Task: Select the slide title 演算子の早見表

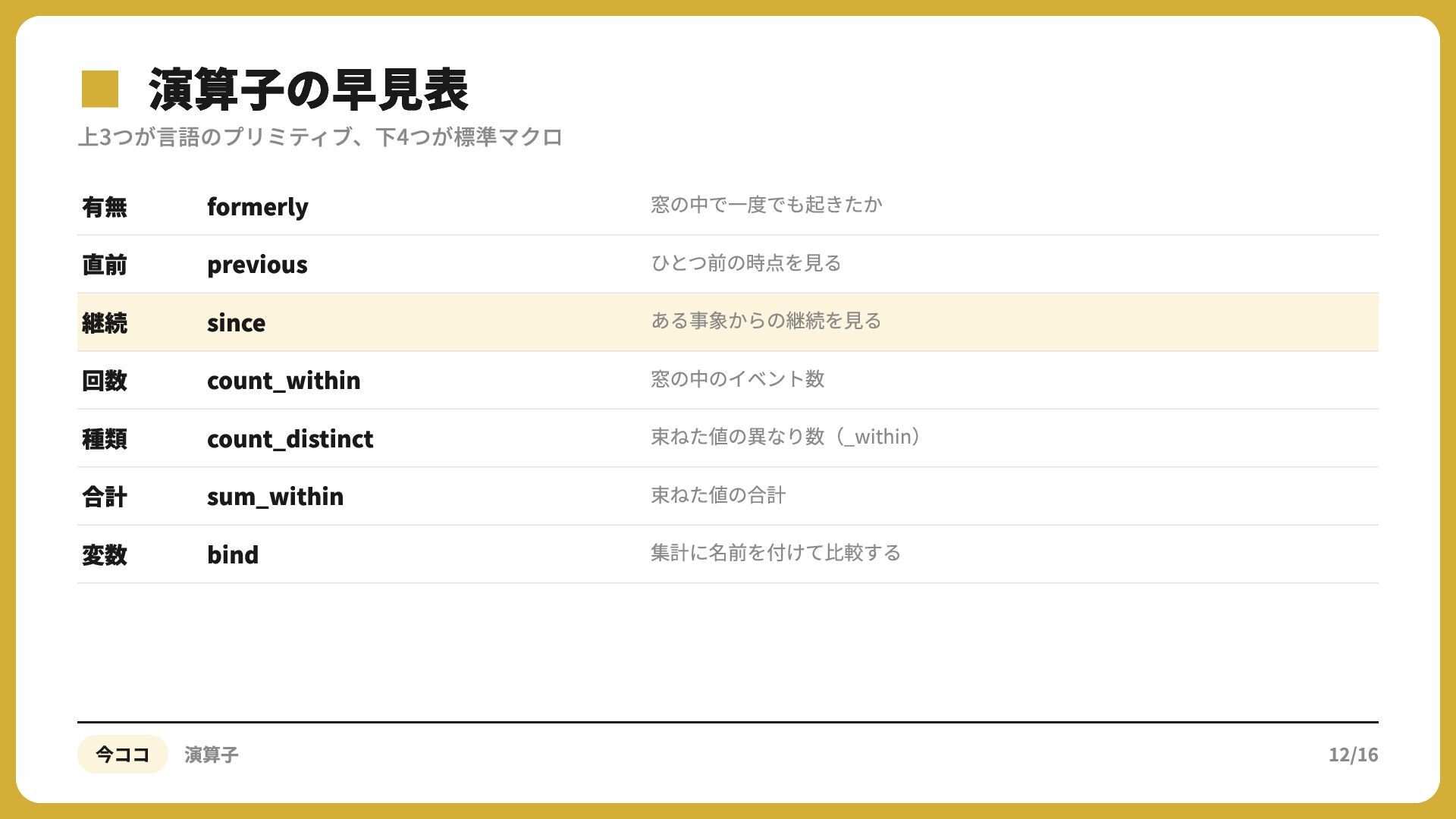Action: [x=308, y=89]
